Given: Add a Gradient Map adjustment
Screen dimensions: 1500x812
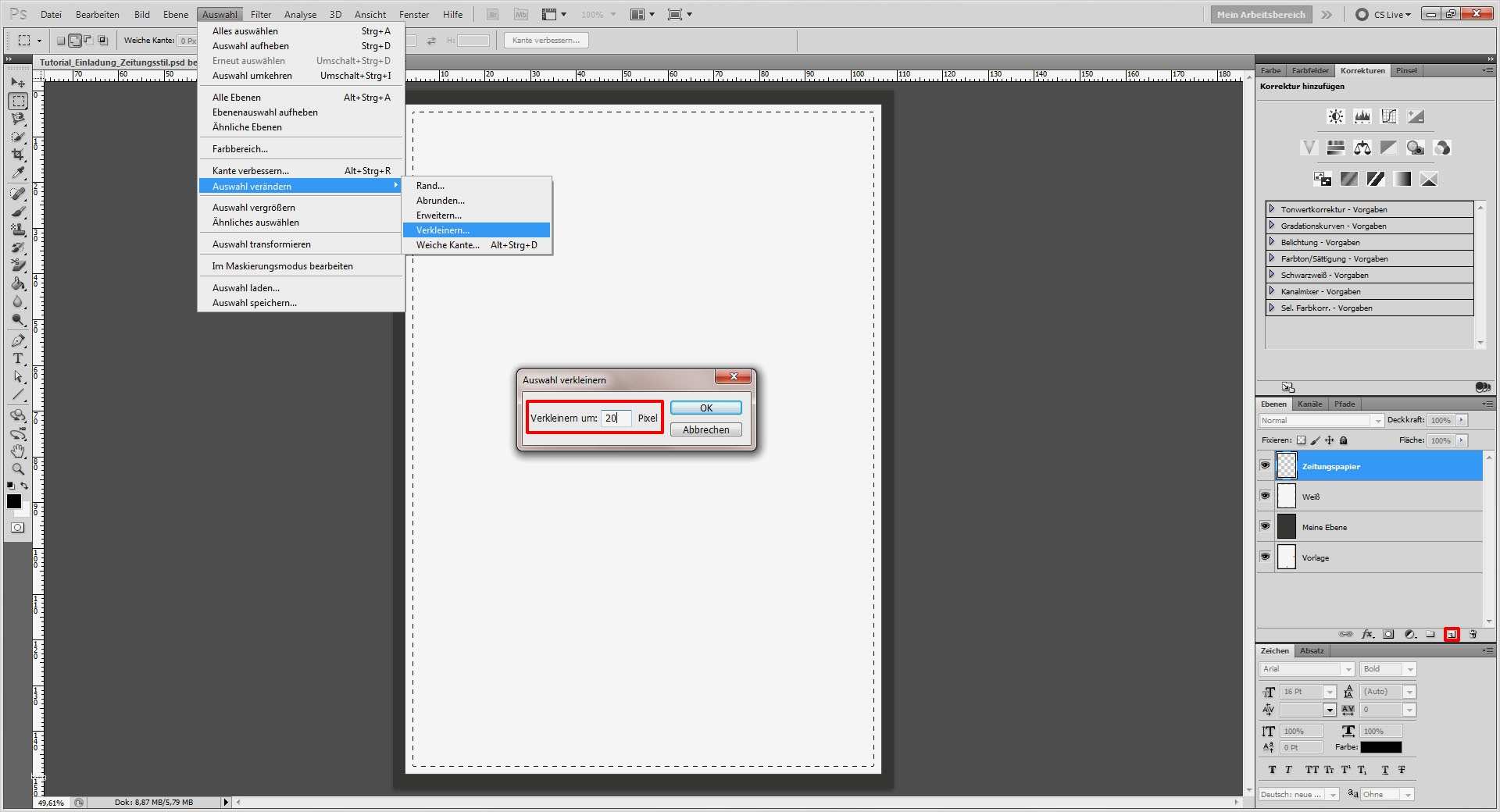Looking at the screenshot, I should pos(1402,179).
